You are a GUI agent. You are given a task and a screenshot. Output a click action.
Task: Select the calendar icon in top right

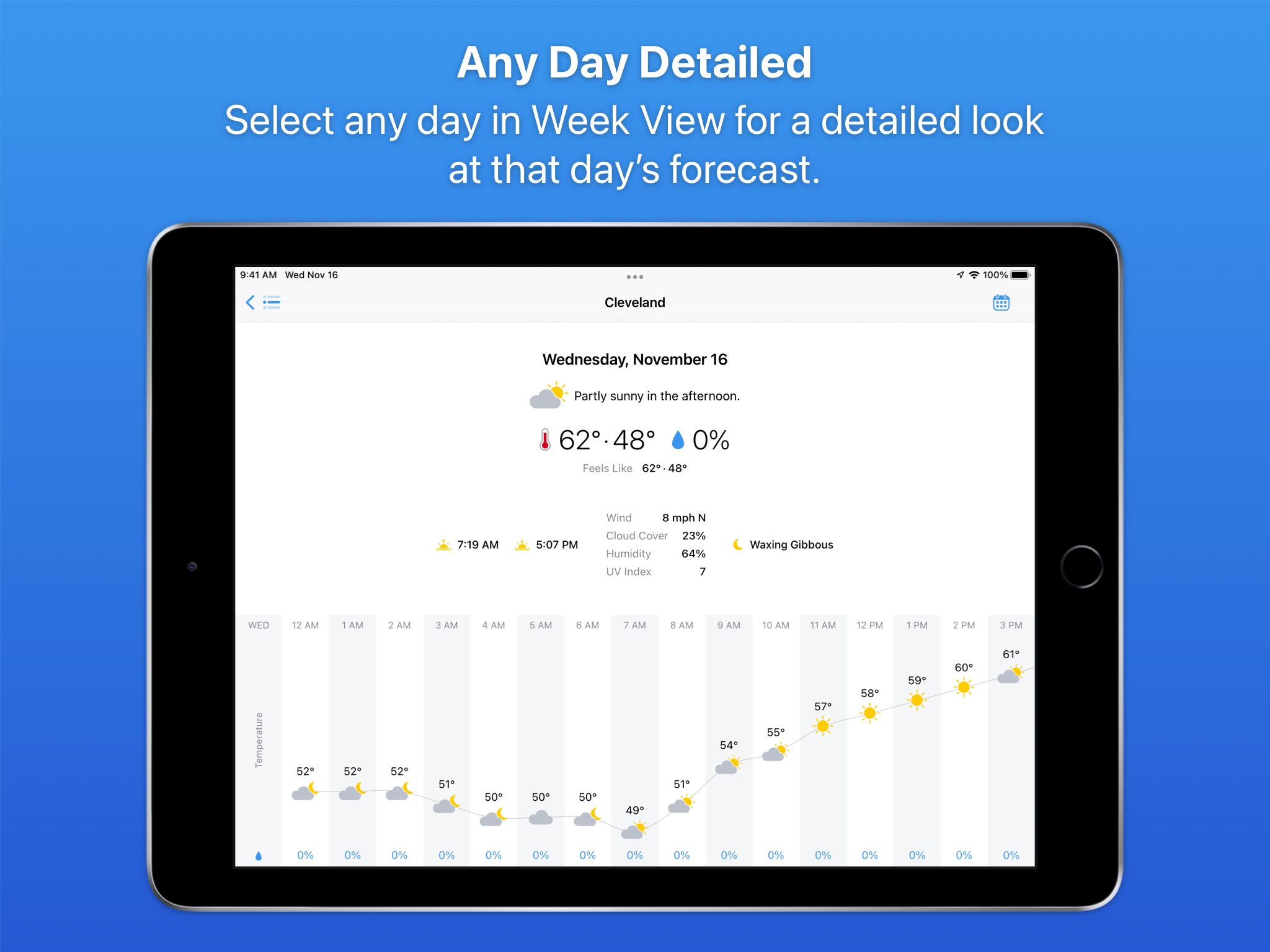1001,302
